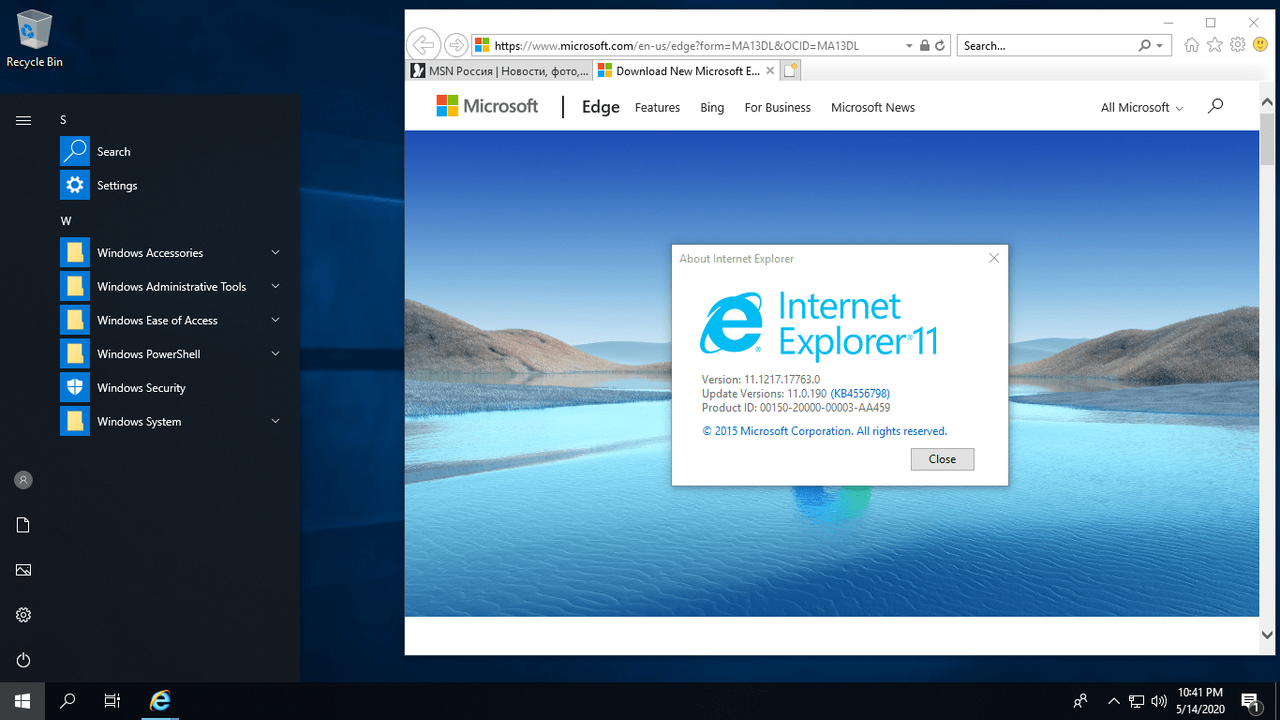The image size is (1280, 720).
Task: Open address bar autocomplete dropdown arrow
Action: tap(908, 46)
